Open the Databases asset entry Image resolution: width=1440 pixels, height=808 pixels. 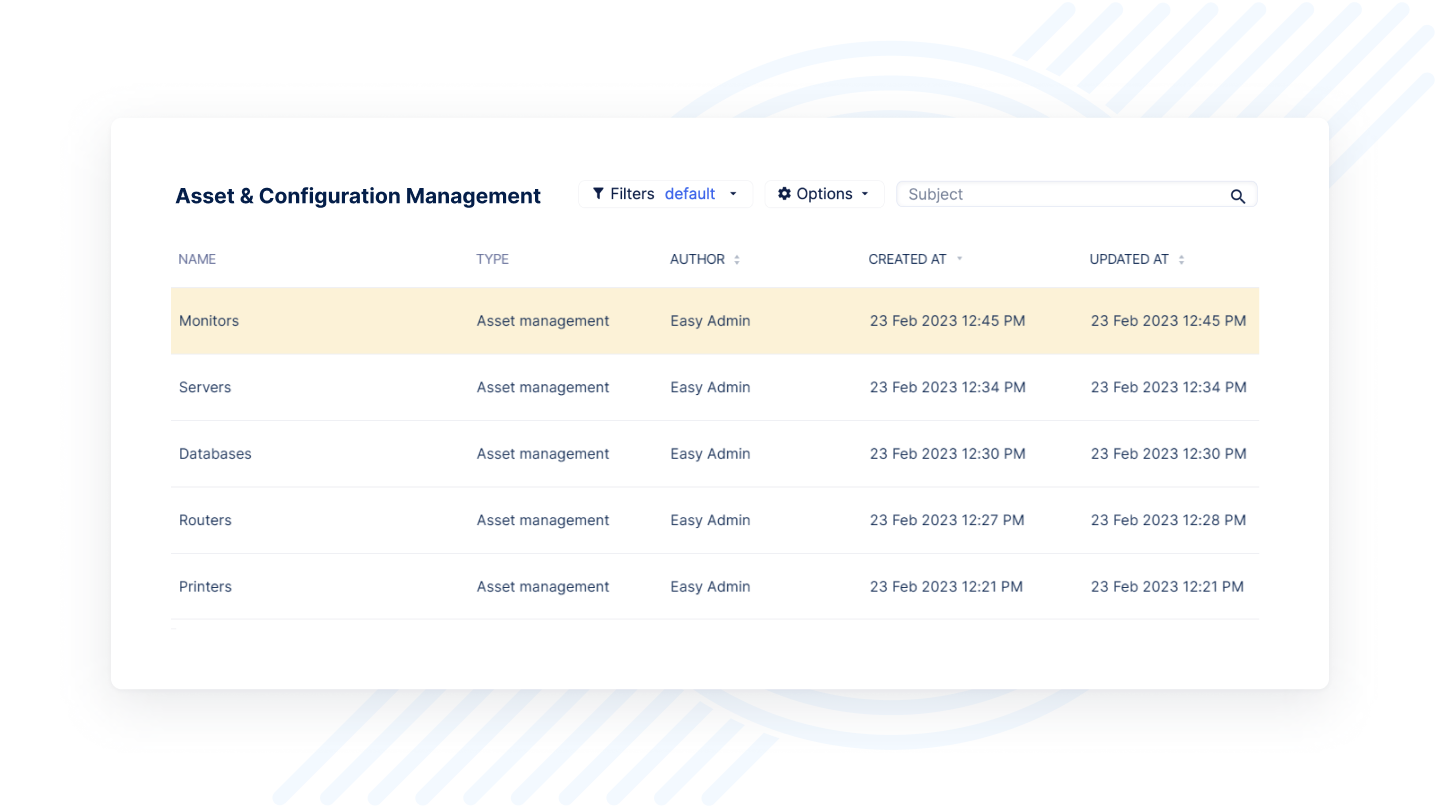coord(215,454)
